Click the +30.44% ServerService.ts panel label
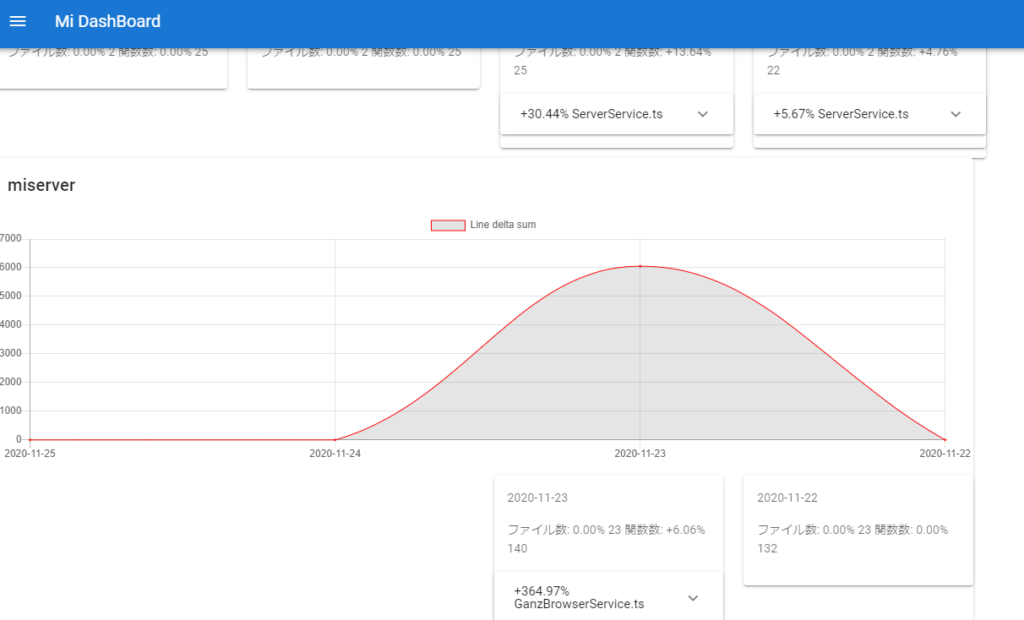This screenshot has height=620, width=1024. click(x=591, y=115)
